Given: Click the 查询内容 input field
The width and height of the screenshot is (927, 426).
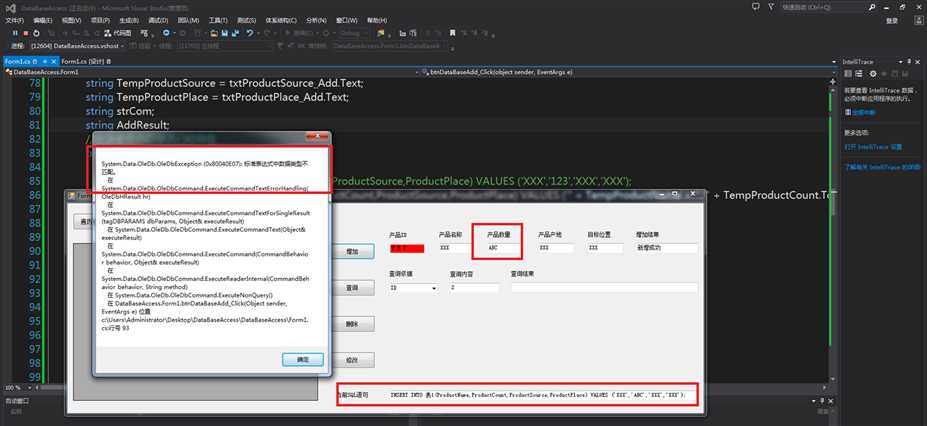Looking at the screenshot, I should tap(474, 288).
